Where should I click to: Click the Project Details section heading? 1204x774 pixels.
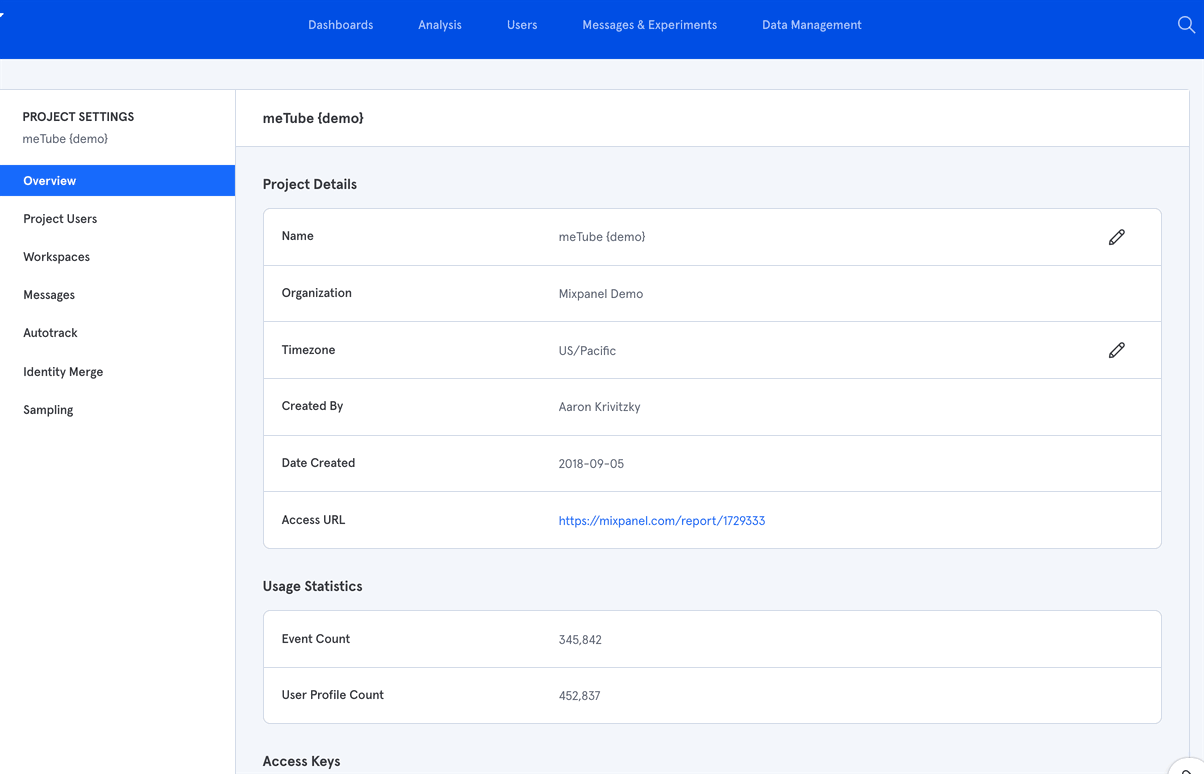click(x=310, y=185)
